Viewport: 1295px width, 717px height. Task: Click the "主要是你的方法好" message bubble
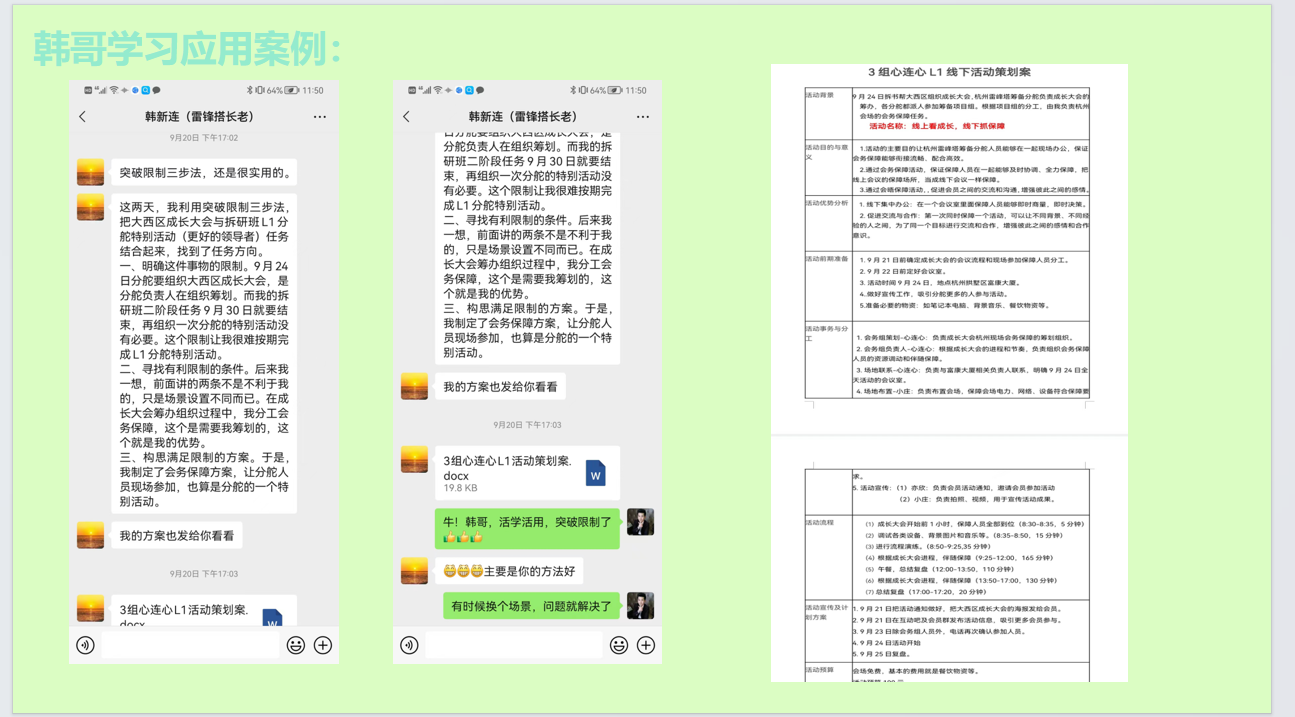[509, 571]
